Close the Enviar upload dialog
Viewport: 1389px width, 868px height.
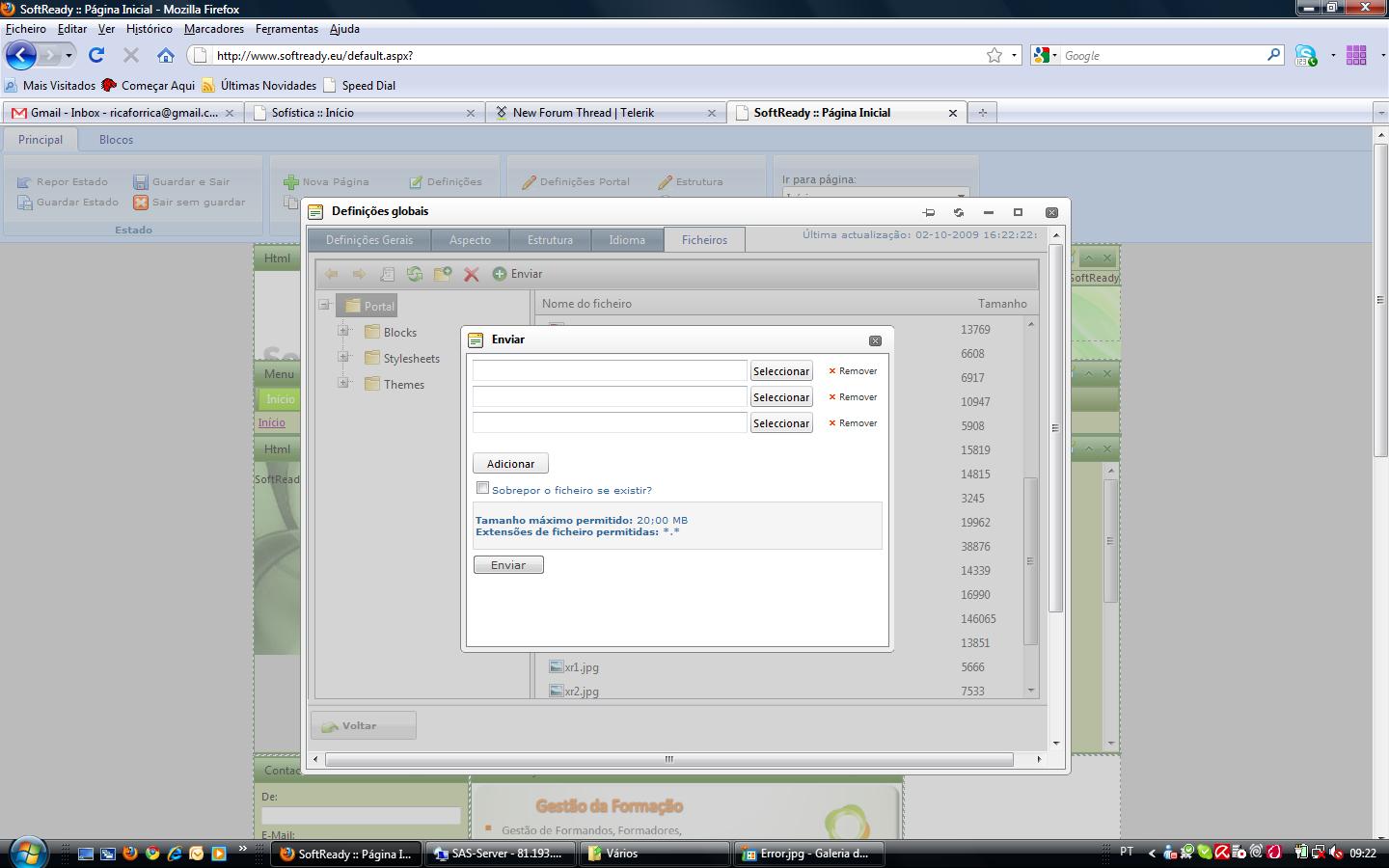(875, 340)
